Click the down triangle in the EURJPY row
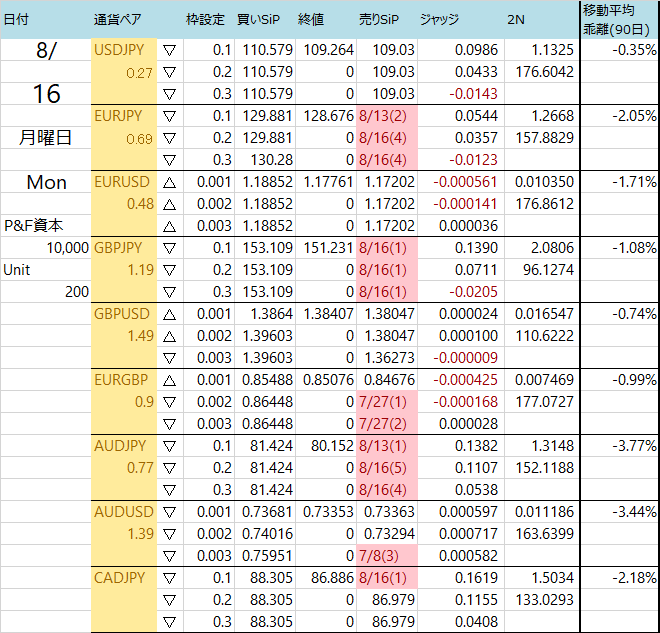Screen dimensions: 660x633 point(169,116)
